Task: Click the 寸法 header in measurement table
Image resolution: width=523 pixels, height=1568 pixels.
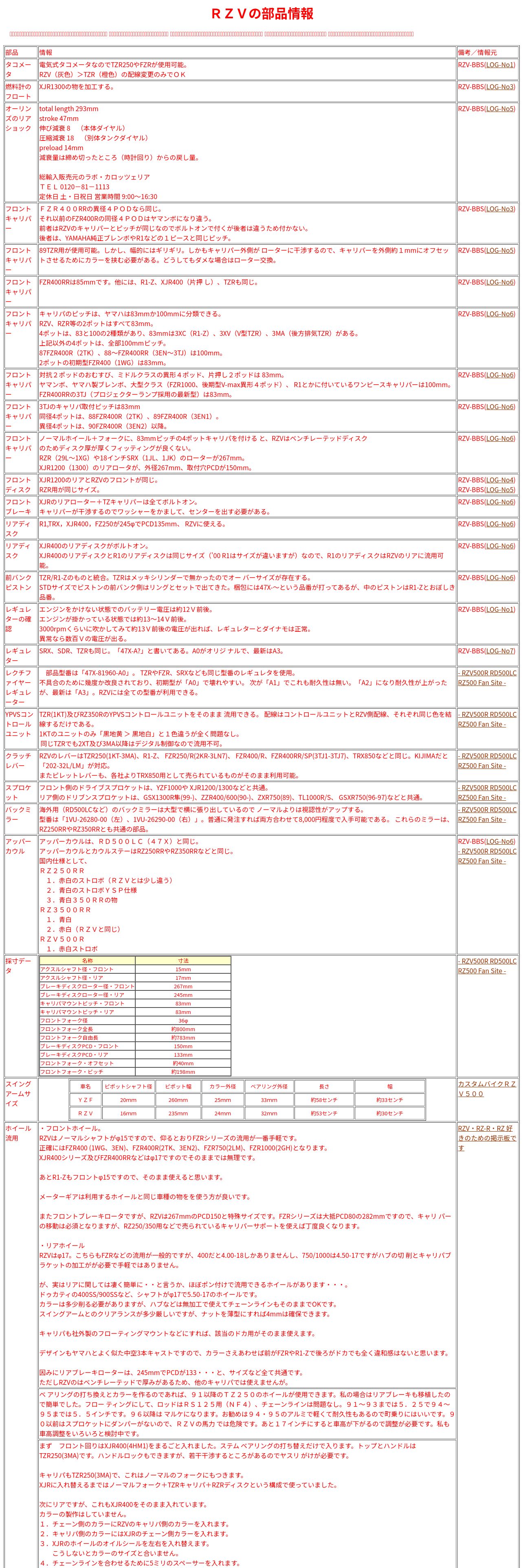Action: click(182, 961)
